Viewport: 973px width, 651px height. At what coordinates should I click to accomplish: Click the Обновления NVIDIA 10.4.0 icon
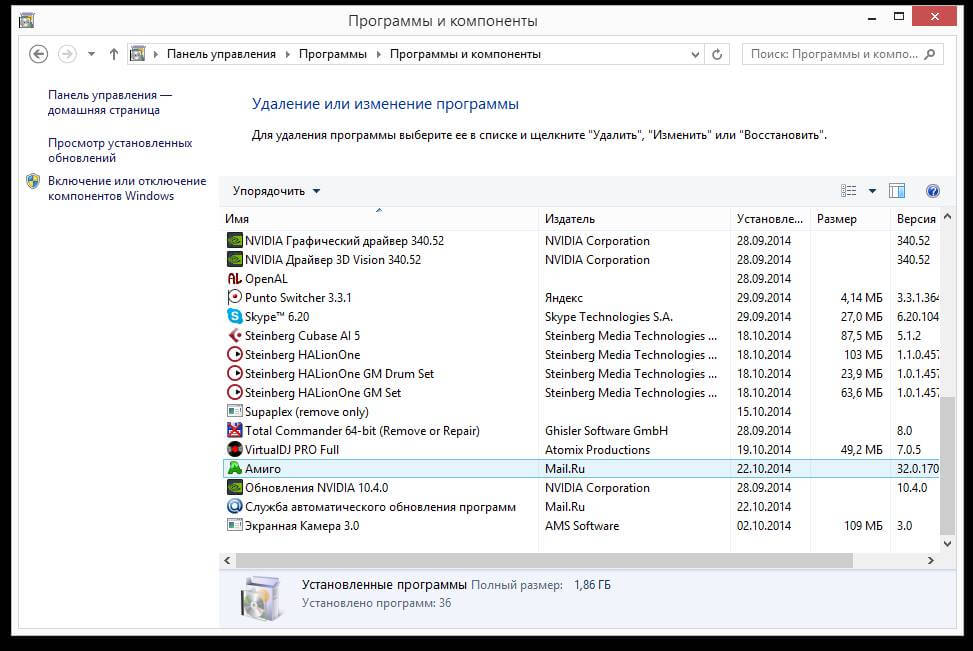pyautogui.click(x=235, y=488)
